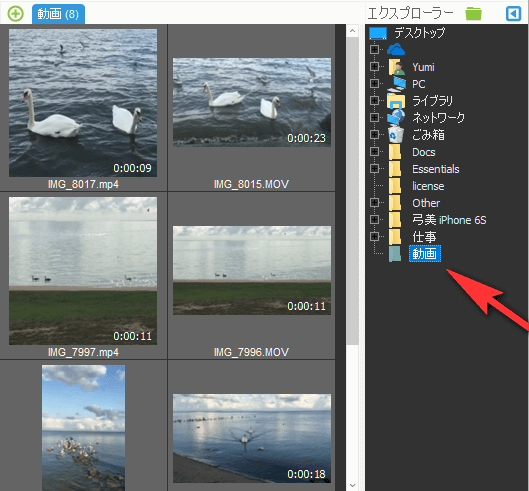Click the media list scroll up arrow
This screenshot has width=529, height=491.
click(x=352, y=31)
